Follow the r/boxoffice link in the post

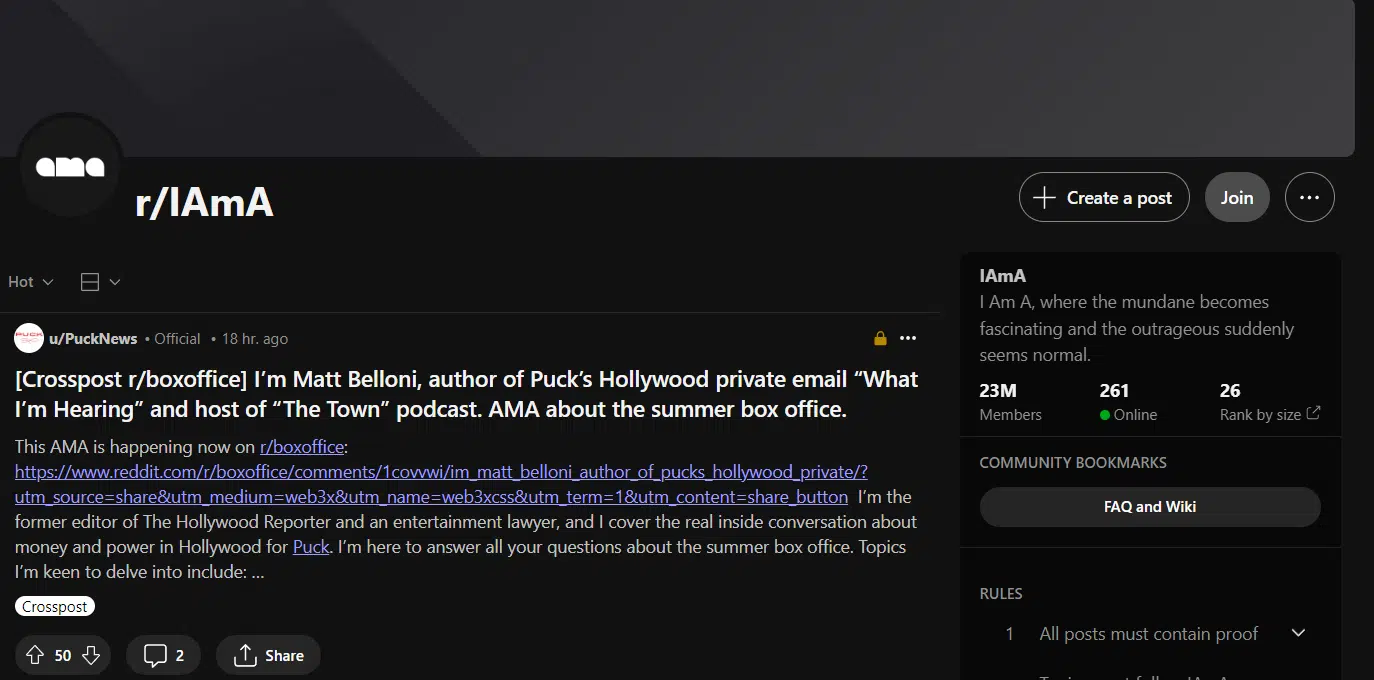click(302, 446)
